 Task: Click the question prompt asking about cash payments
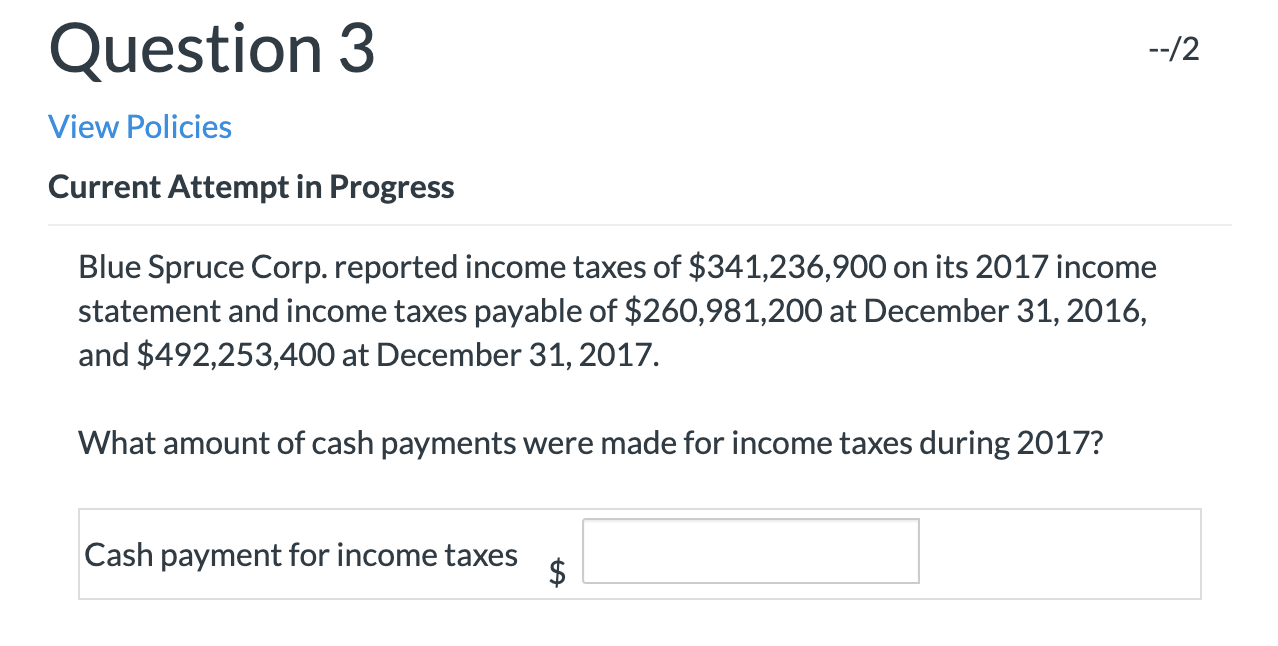pyautogui.click(x=590, y=442)
